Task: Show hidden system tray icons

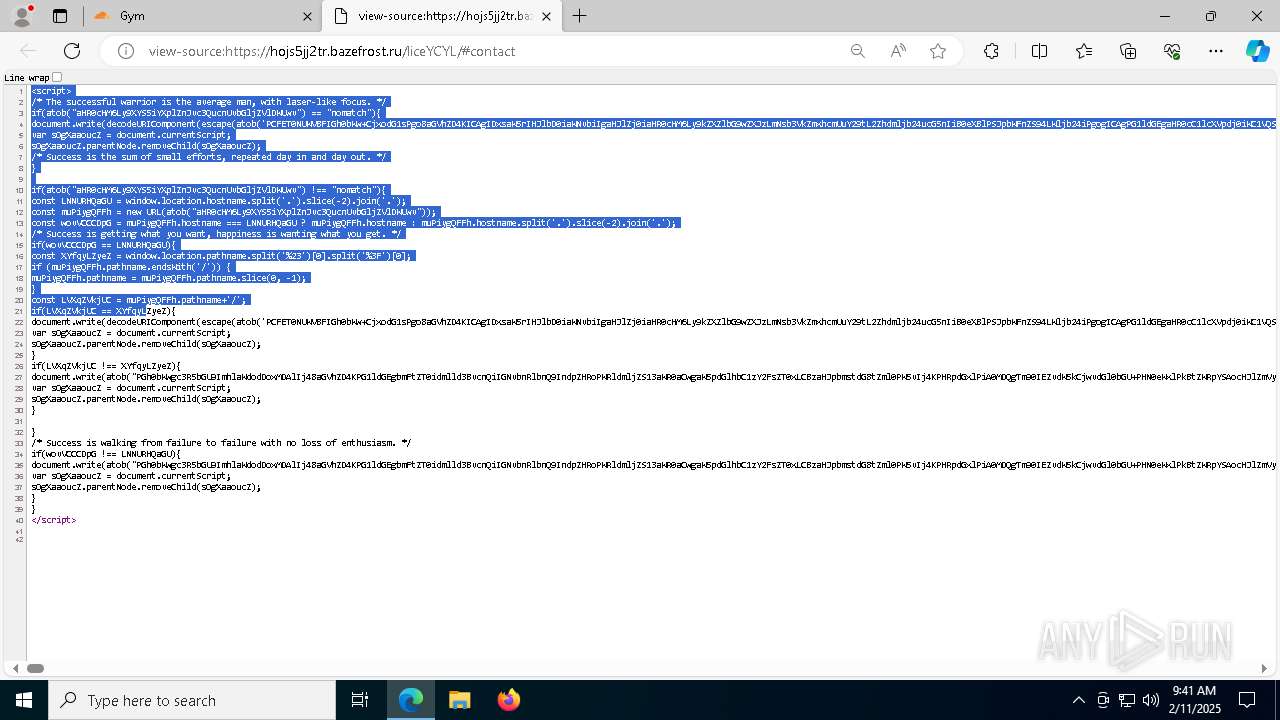Action: (1078, 700)
